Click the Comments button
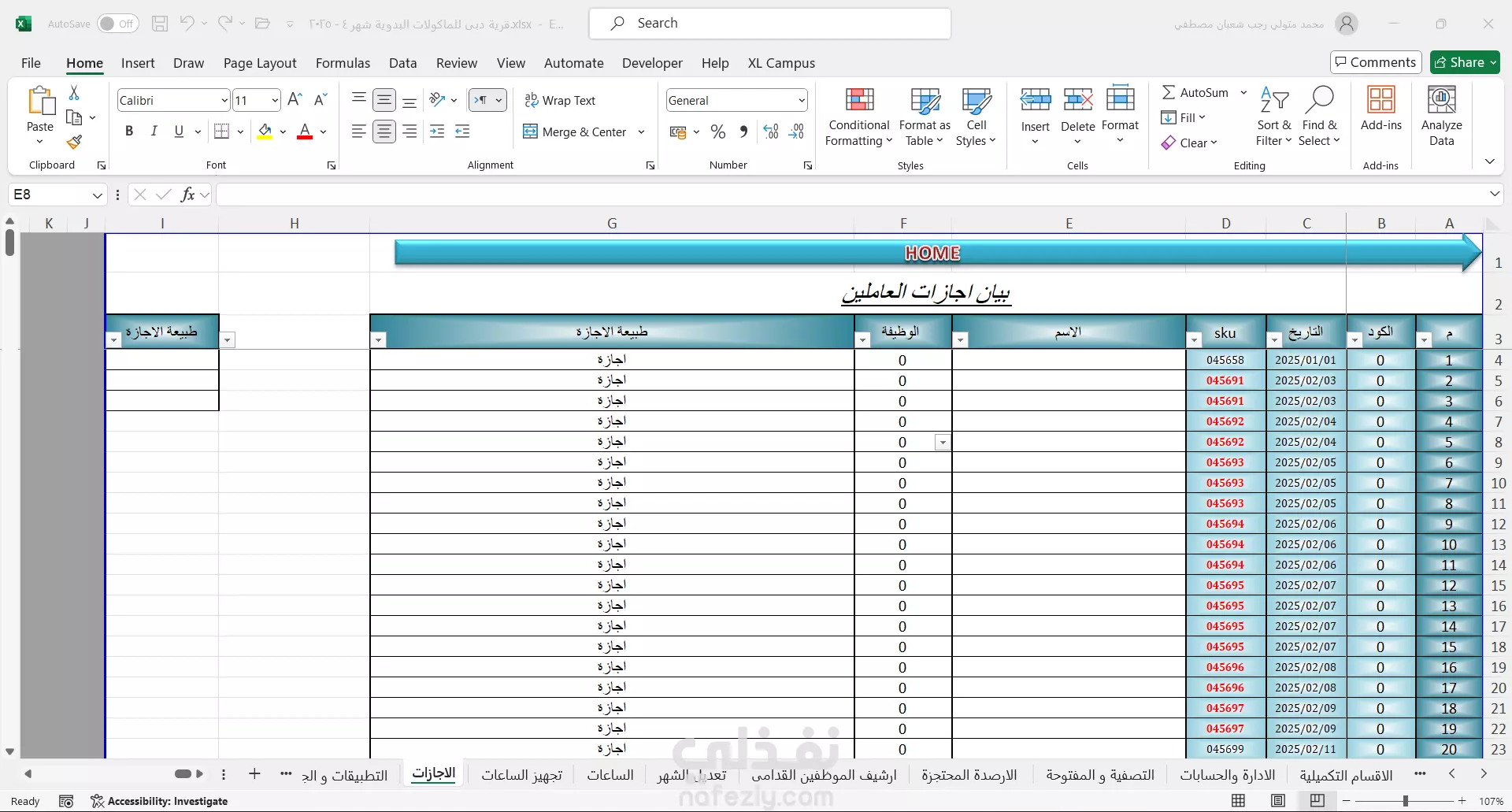This screenshot has width=1512, height=812. pyautogui.click(x=1376, y=62)
